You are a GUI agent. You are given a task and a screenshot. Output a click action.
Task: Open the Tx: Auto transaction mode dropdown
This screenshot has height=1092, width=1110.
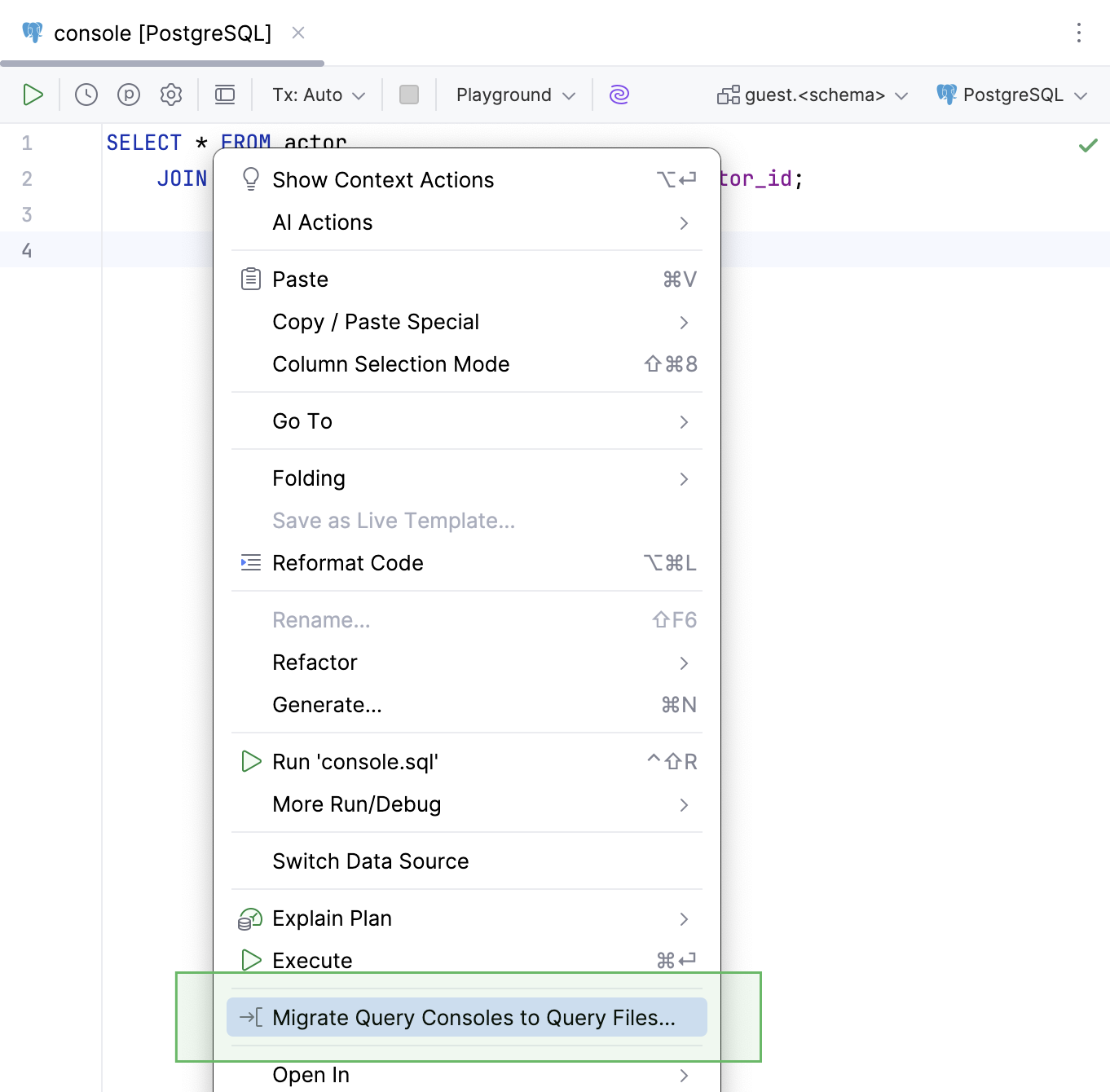tap(317, 95)
